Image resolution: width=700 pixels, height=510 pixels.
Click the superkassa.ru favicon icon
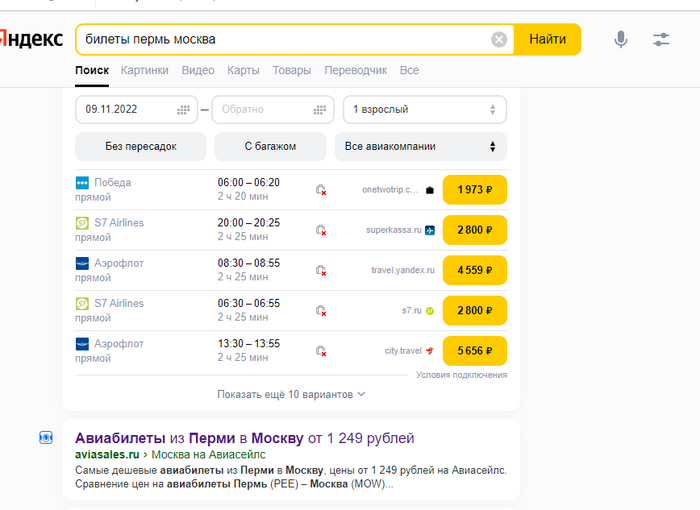[x=429, y=230]
